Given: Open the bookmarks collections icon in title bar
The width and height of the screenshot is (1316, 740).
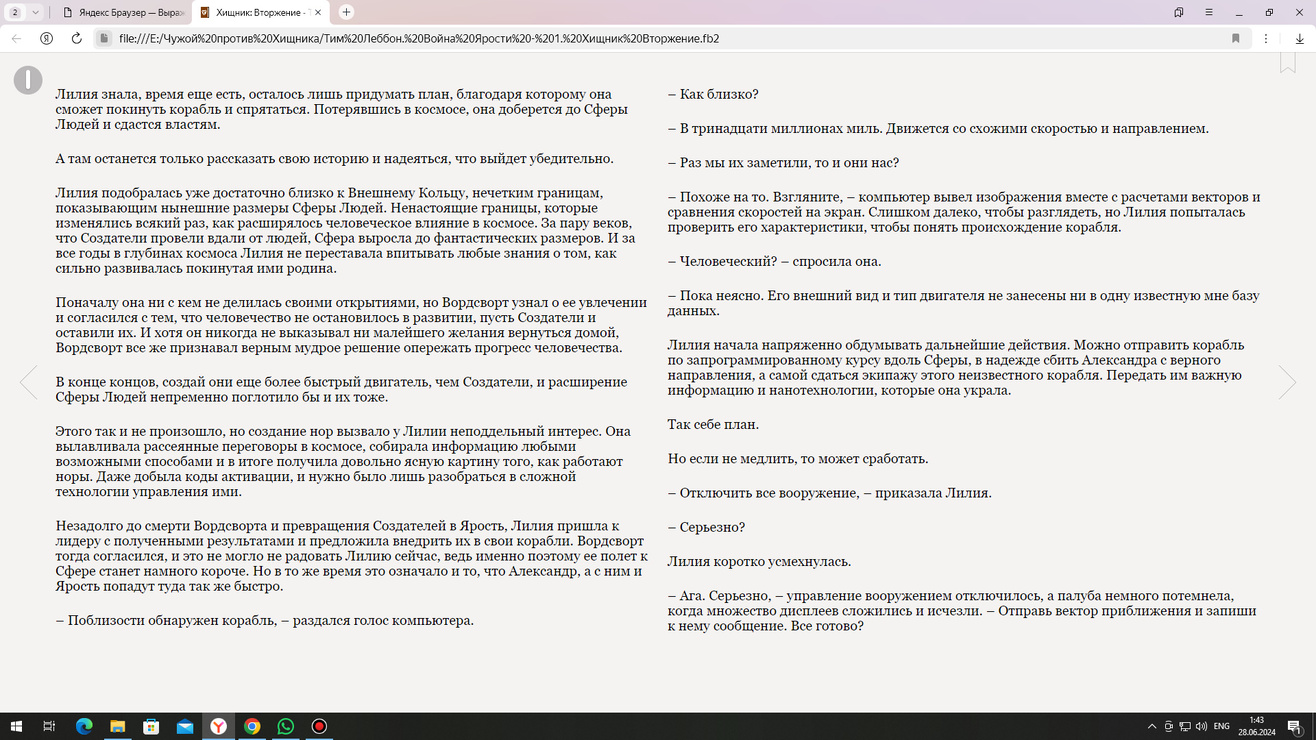Looking at the screenshot, I should coord(1179,12).
